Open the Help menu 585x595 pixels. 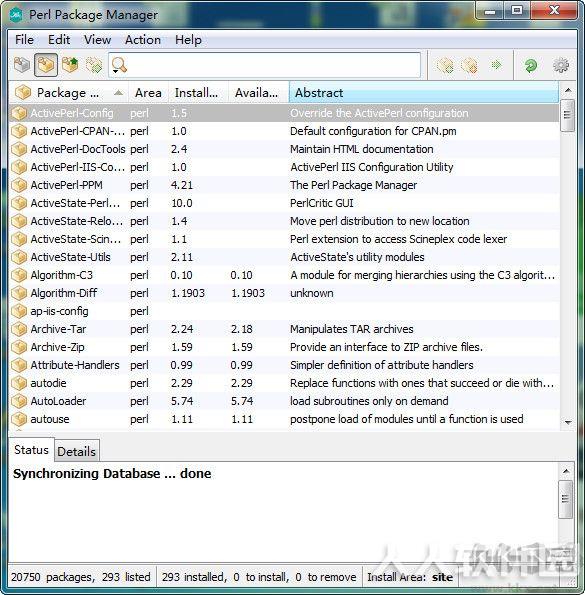tap(188, 40)
